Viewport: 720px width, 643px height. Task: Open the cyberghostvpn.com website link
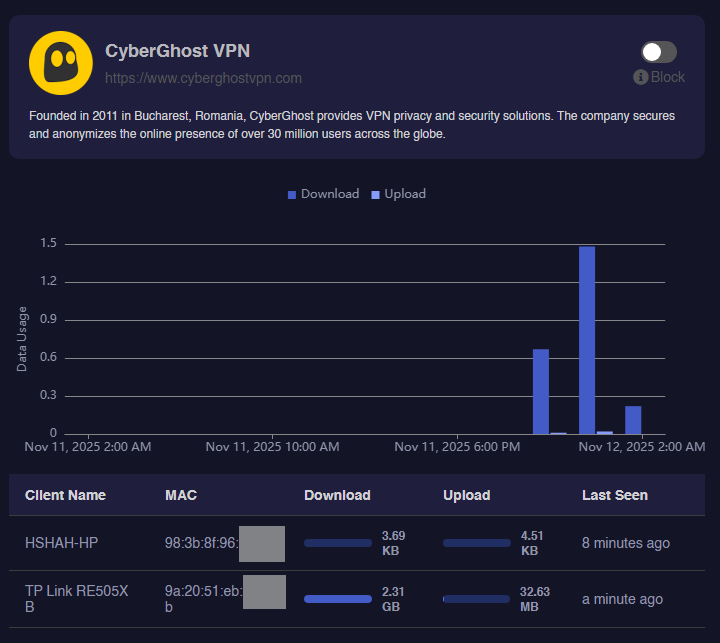(x=203, y=78)
